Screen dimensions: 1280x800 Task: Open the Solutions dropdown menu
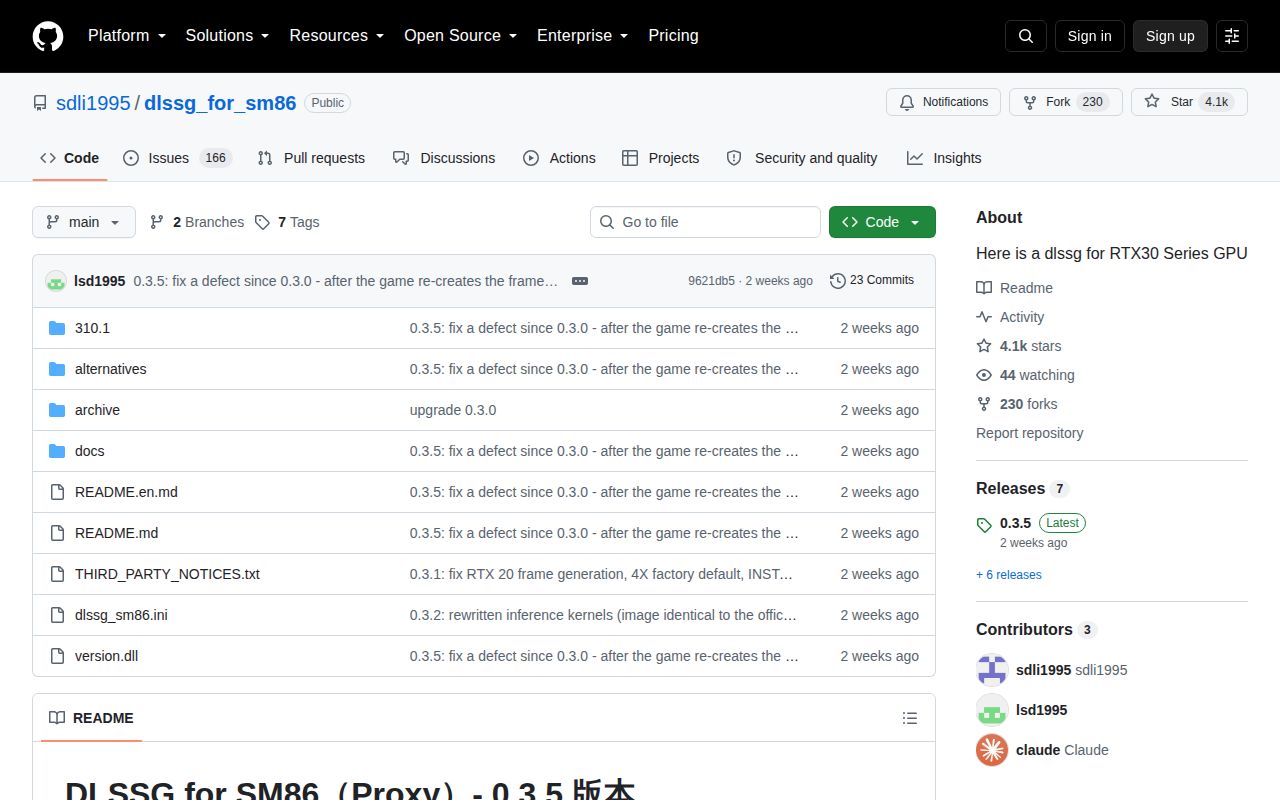tap(227, 36)
